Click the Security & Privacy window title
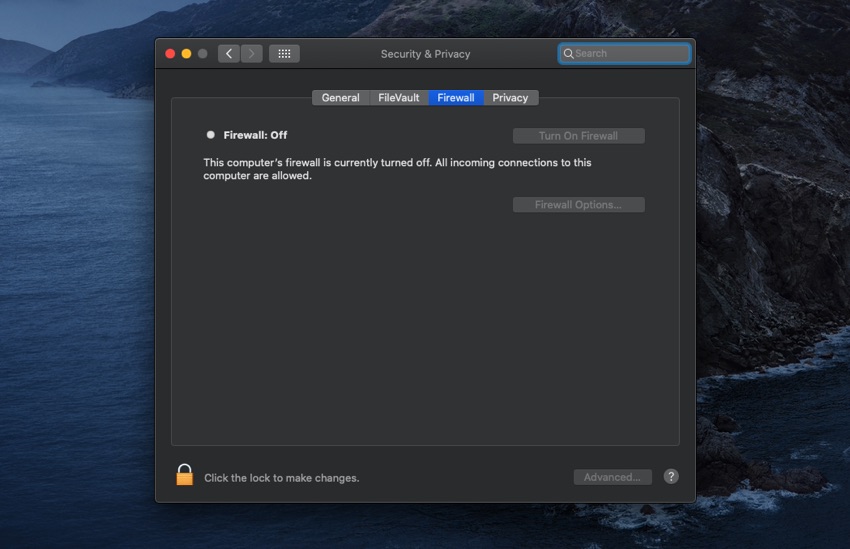The height and width of the screenshot is (549, 850). pyautogui.click(x=426, y=54)
